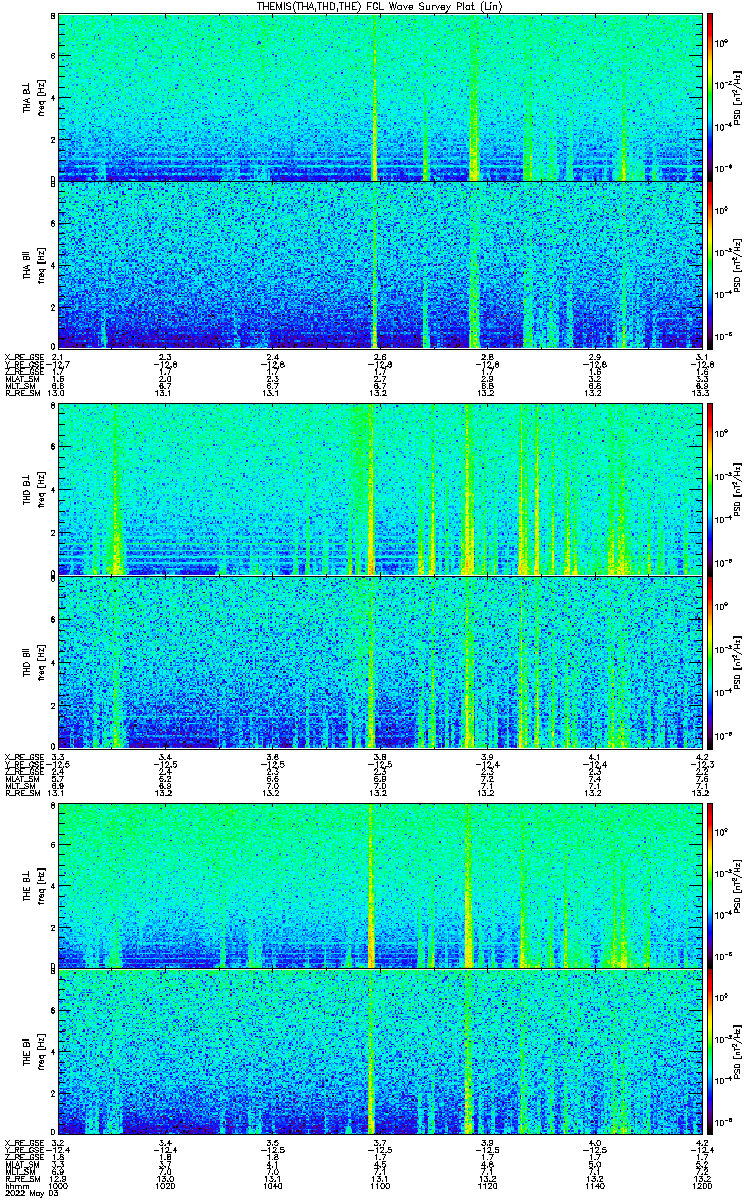Select the THD B-perpendicular spectrogram panel
This screenshot has height=1200, width=750.
379,489
